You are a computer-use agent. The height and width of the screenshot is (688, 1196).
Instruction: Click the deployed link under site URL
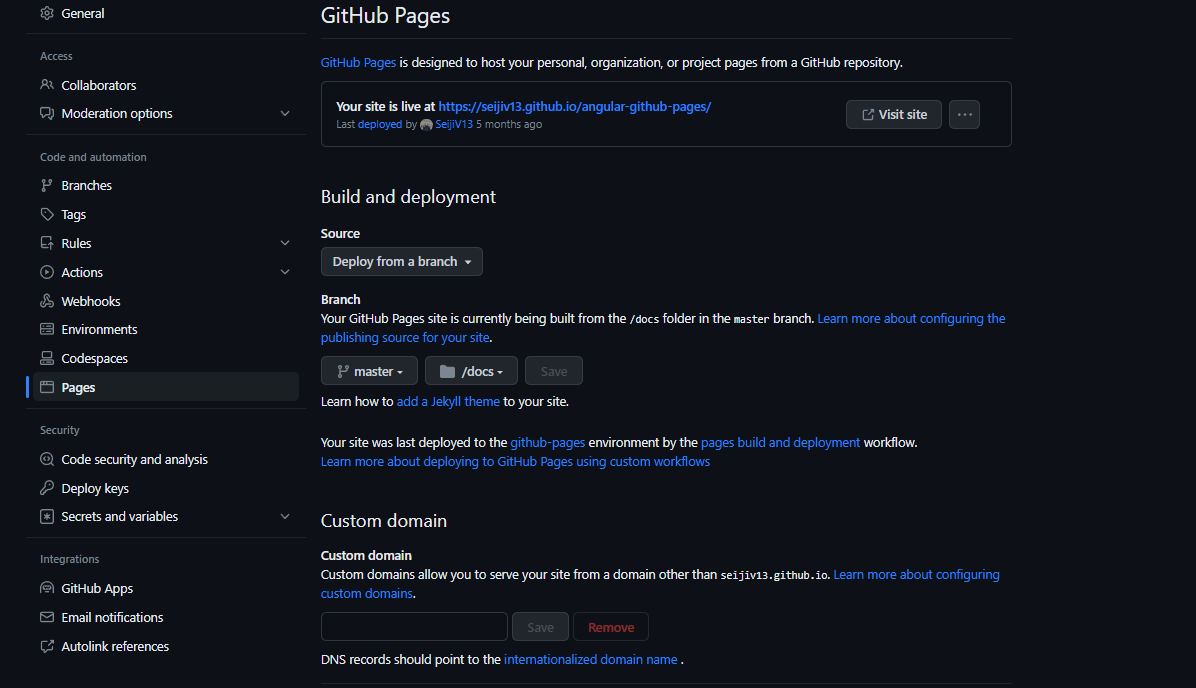[380, 124]
